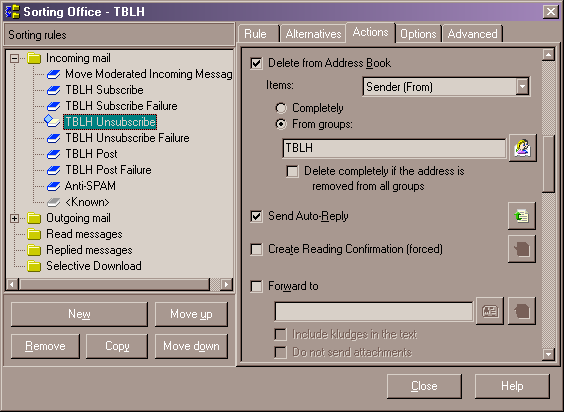Click the template icon at Forward to row
The image size is (564, 412).
pyautogui.click(x=522, y=311)
